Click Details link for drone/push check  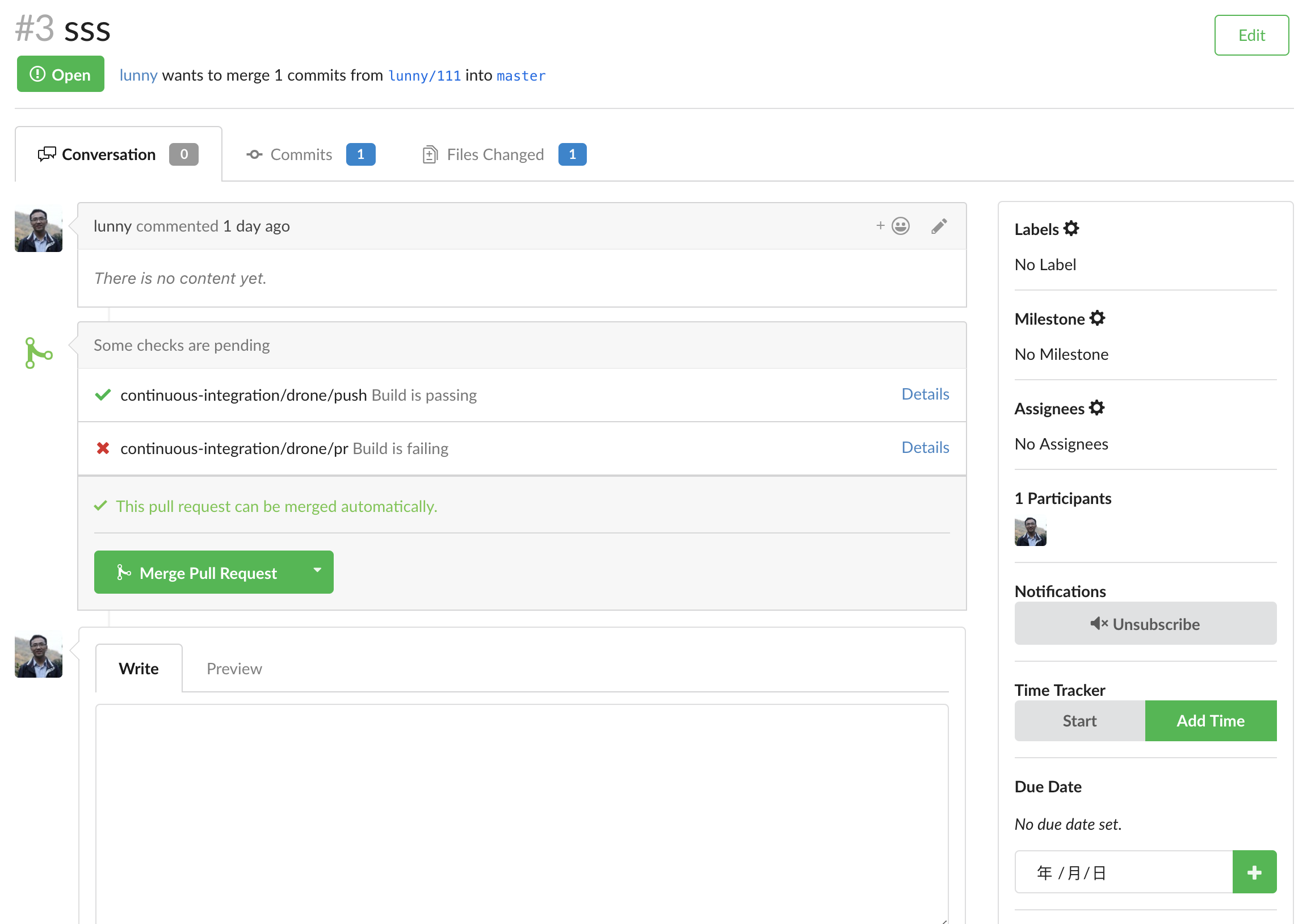925,394
